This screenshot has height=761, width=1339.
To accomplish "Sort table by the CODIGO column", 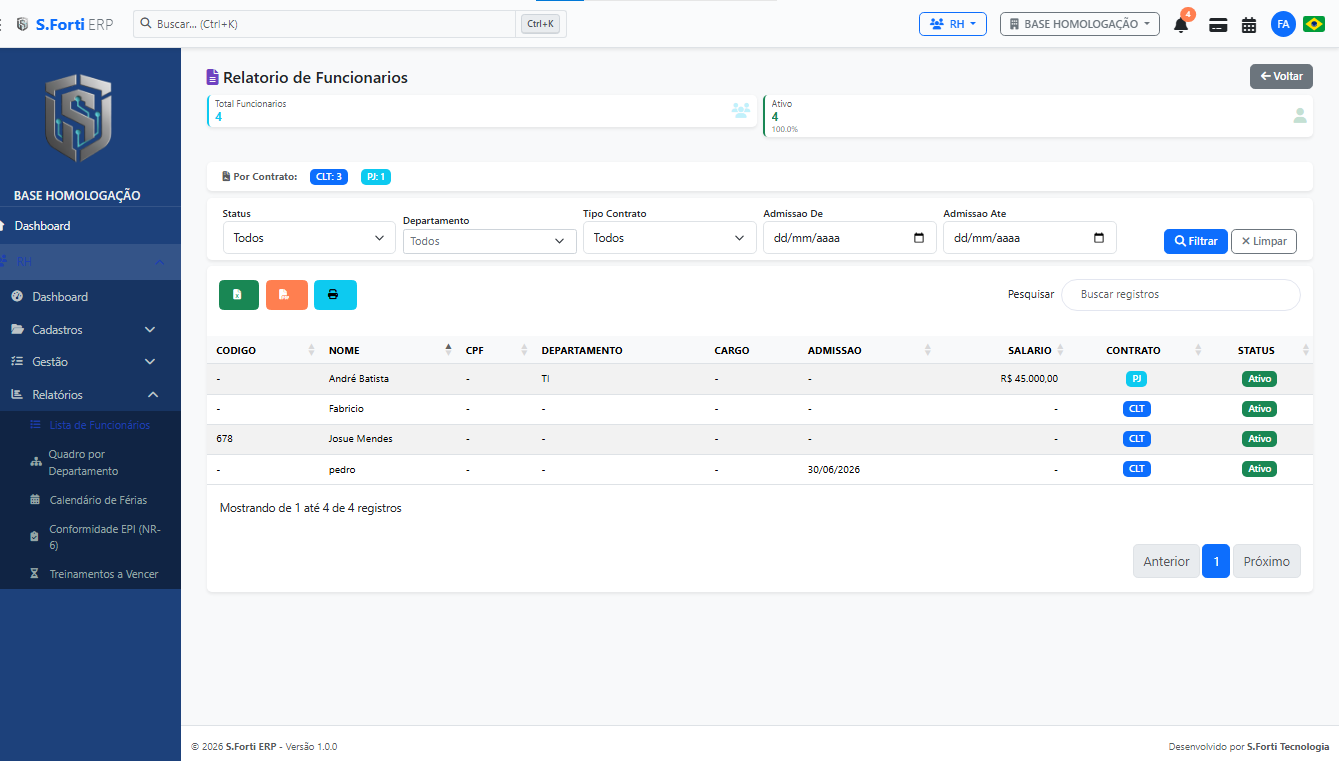I will [264, 350].
